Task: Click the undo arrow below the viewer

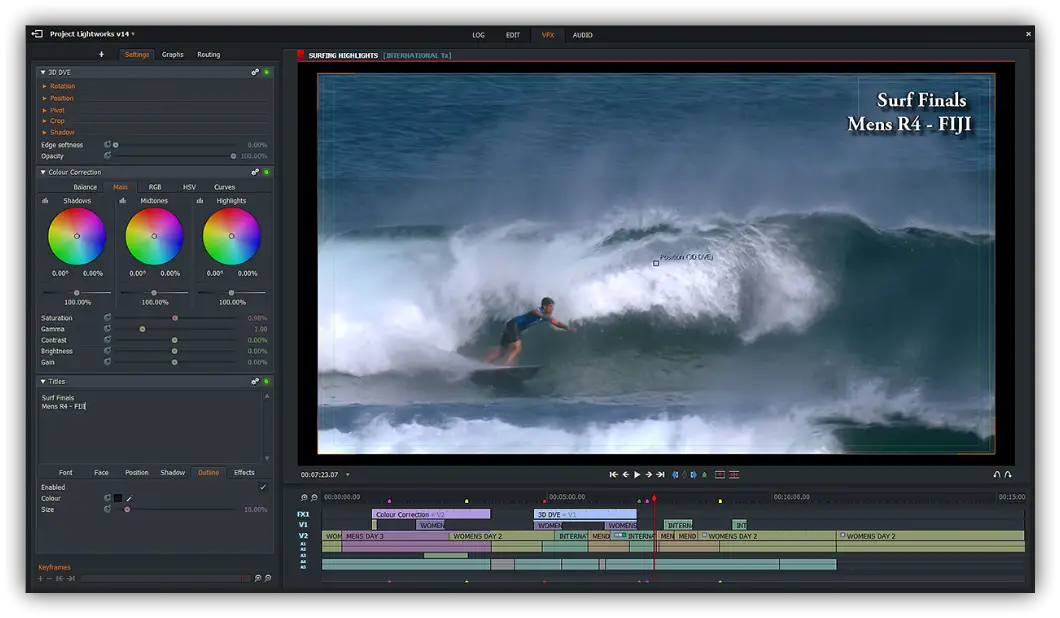Action: [996, 475]
